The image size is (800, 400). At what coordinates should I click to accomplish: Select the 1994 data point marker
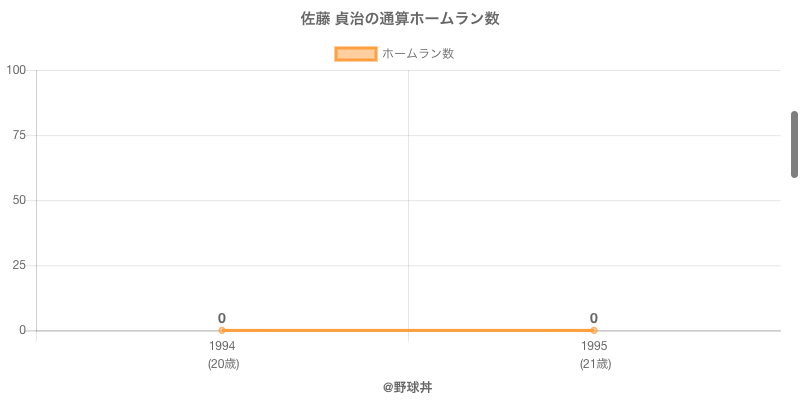tap(222, 330)
